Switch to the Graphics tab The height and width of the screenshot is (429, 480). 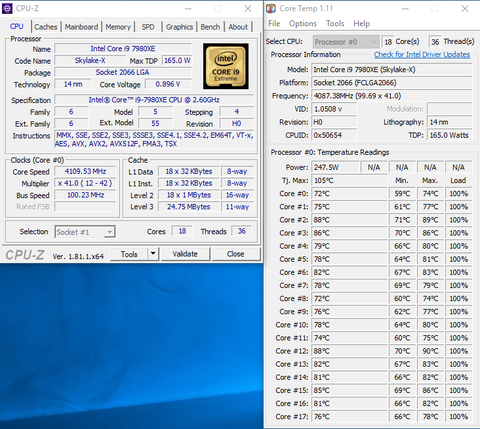click(x=179, y=27)
